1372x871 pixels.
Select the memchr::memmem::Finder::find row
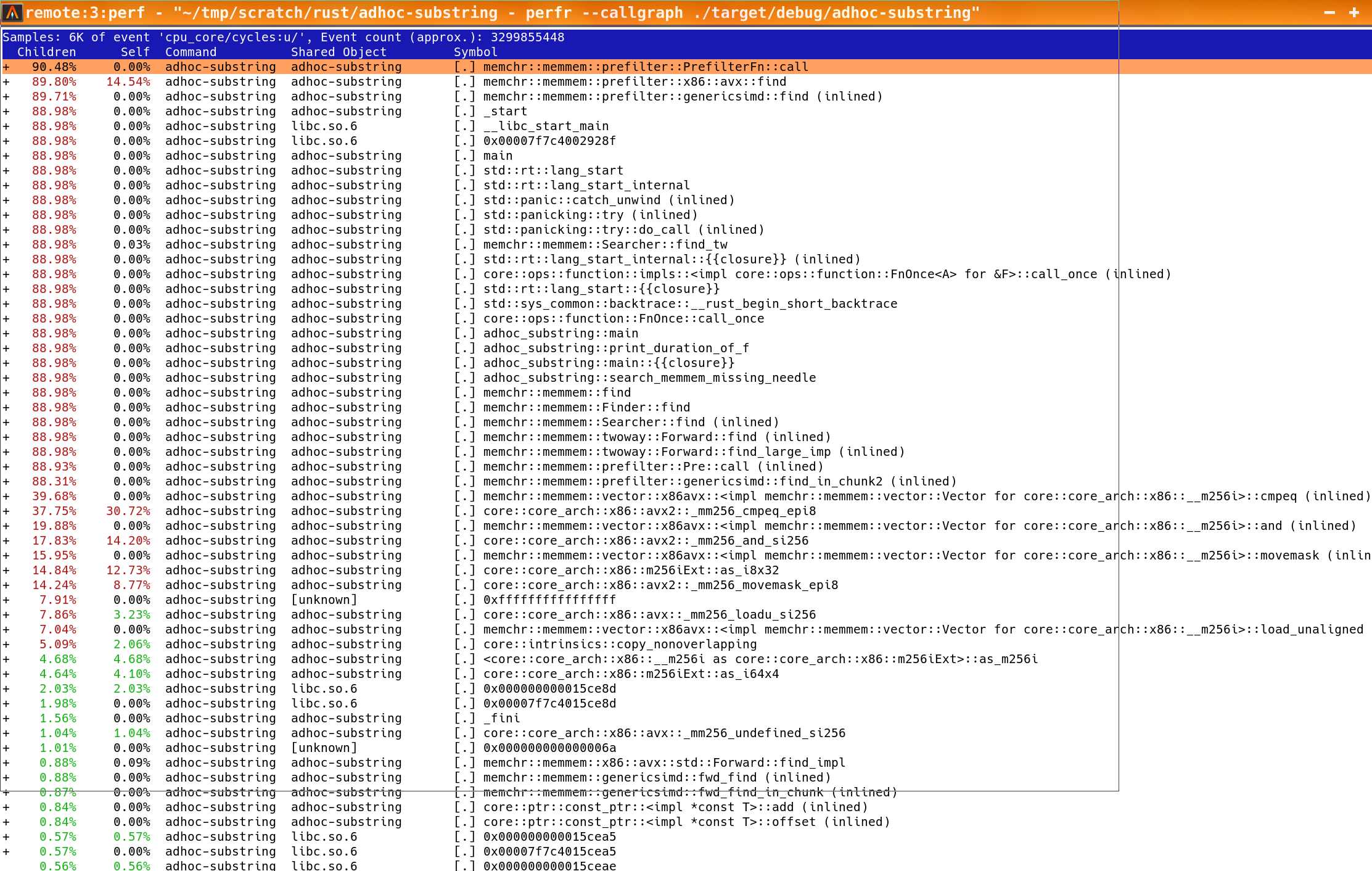click(586, 407)
